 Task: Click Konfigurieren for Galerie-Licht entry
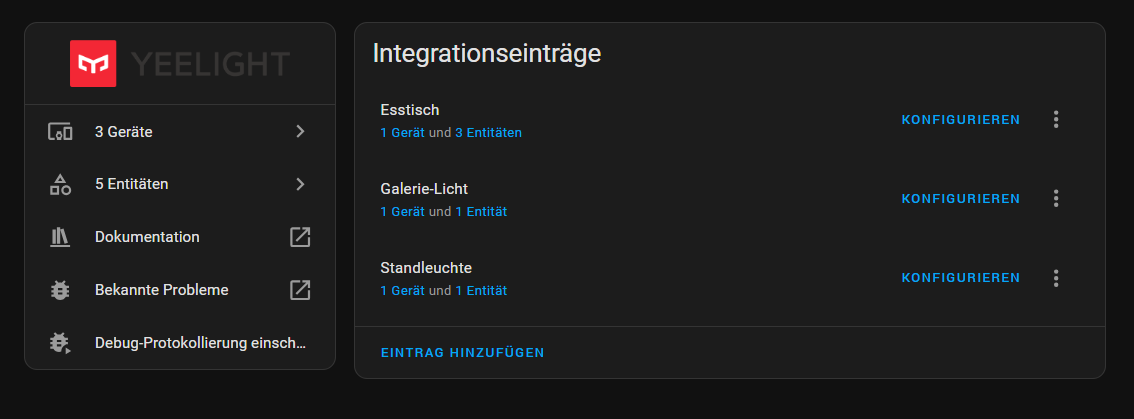960,199
